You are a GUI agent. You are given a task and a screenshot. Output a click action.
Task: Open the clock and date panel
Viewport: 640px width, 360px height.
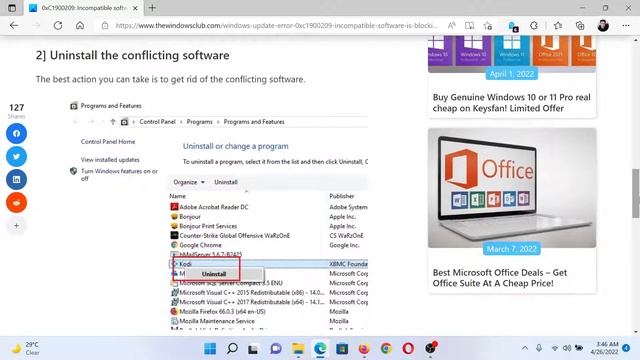[604, 348]
